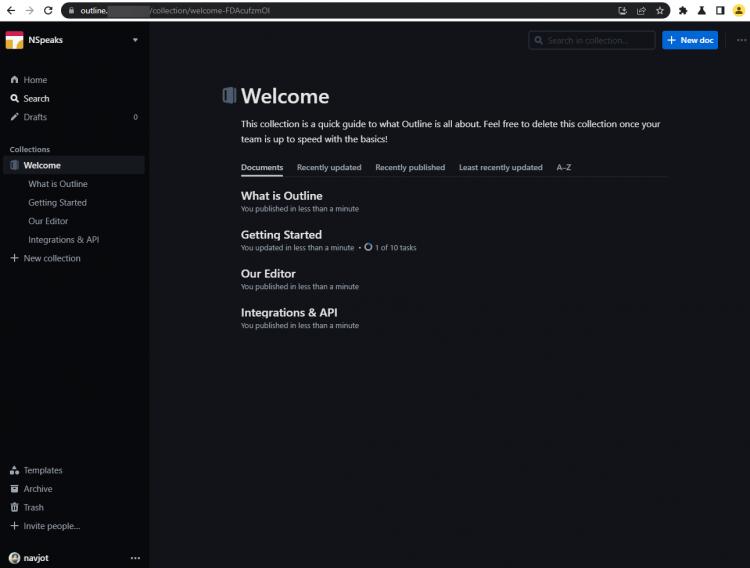The height and width of the screenshot is (568, 750).
Task: Open the Getting Started document link
Action: (x=281, y=235)
